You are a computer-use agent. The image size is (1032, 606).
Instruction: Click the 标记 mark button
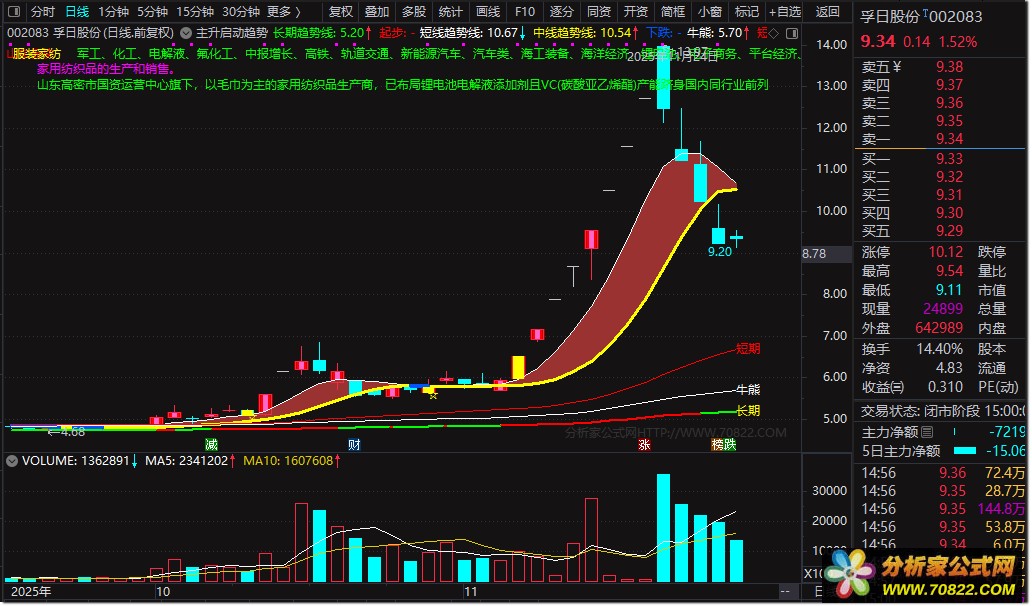tap(746, 12)
